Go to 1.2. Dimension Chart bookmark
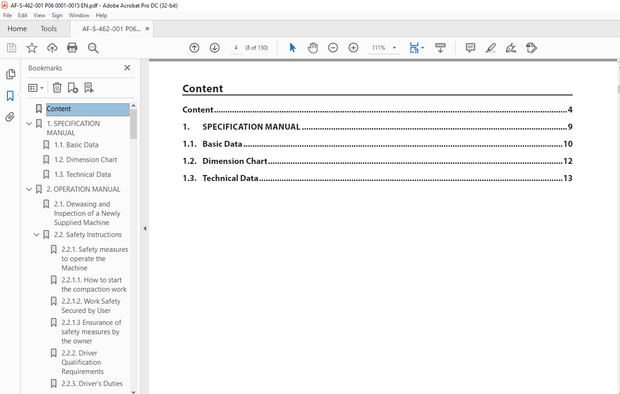Viewport: 620px width, 394px height. (x=85, y=159)
